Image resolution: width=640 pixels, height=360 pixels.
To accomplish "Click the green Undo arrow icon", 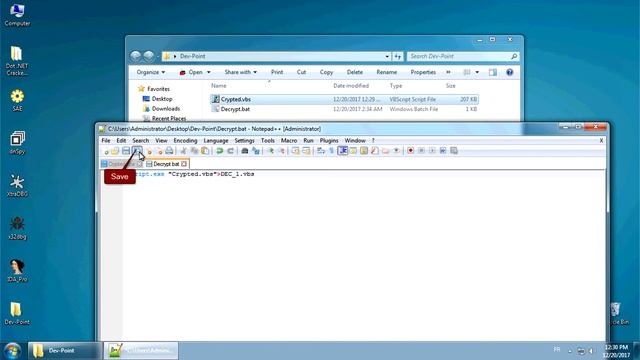I will (220, 151).
